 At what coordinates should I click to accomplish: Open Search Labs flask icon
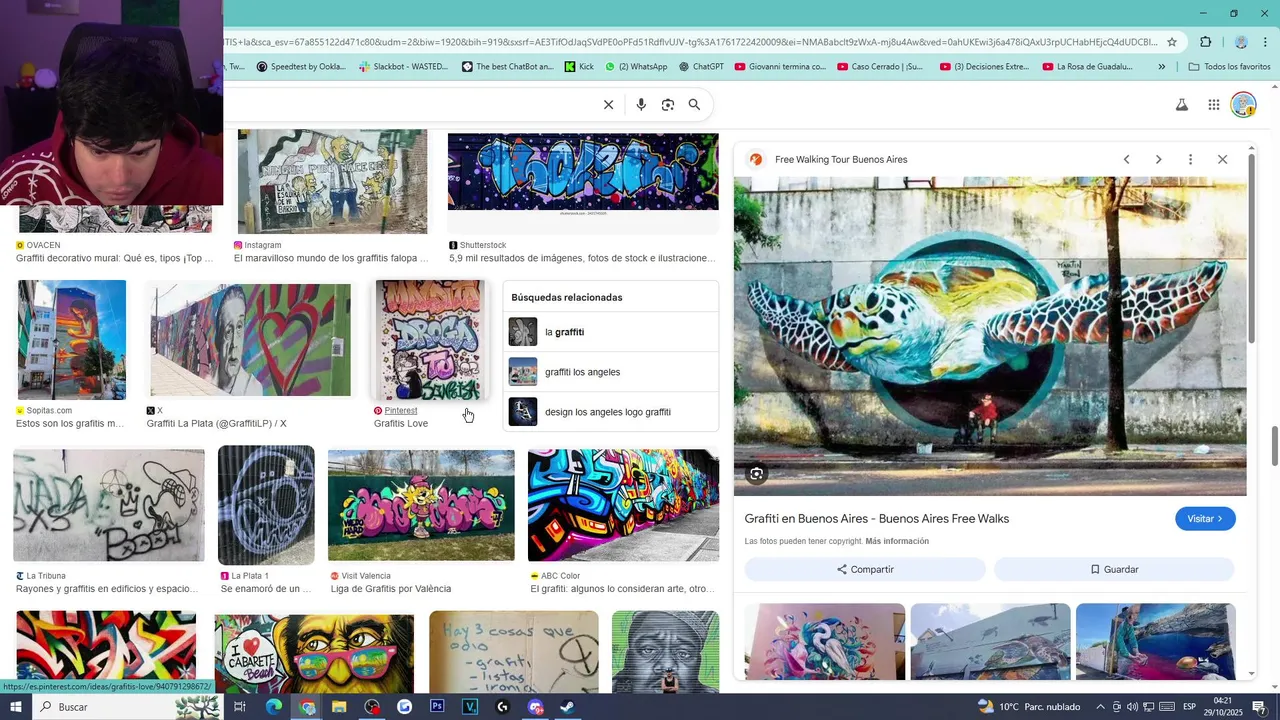pos(1182,105)
